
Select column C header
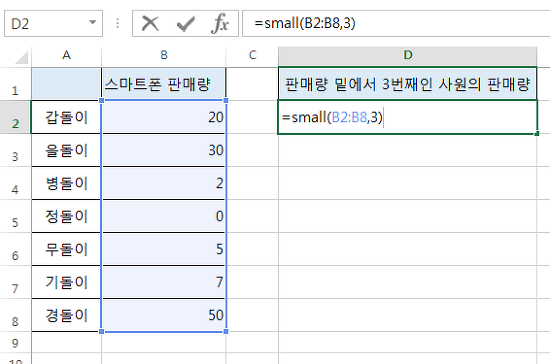pyautogui.click(x=252, y=55)
